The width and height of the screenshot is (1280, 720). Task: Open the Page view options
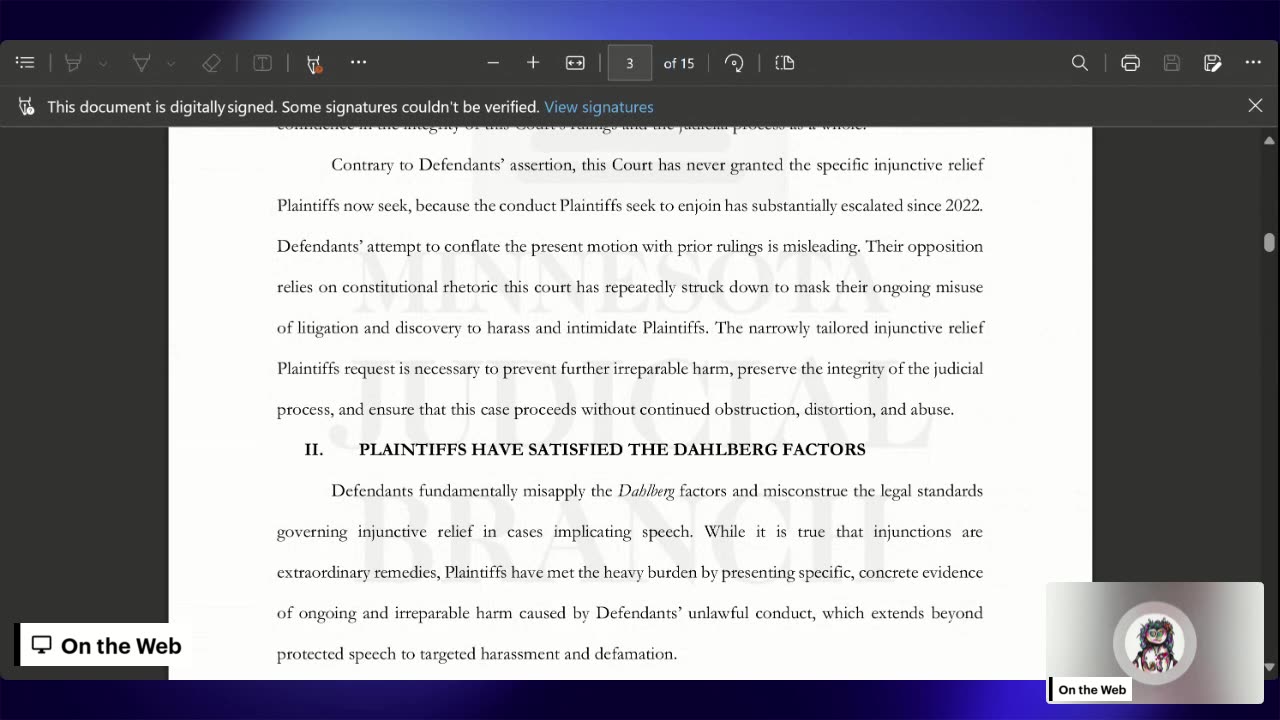pos(785,63)
